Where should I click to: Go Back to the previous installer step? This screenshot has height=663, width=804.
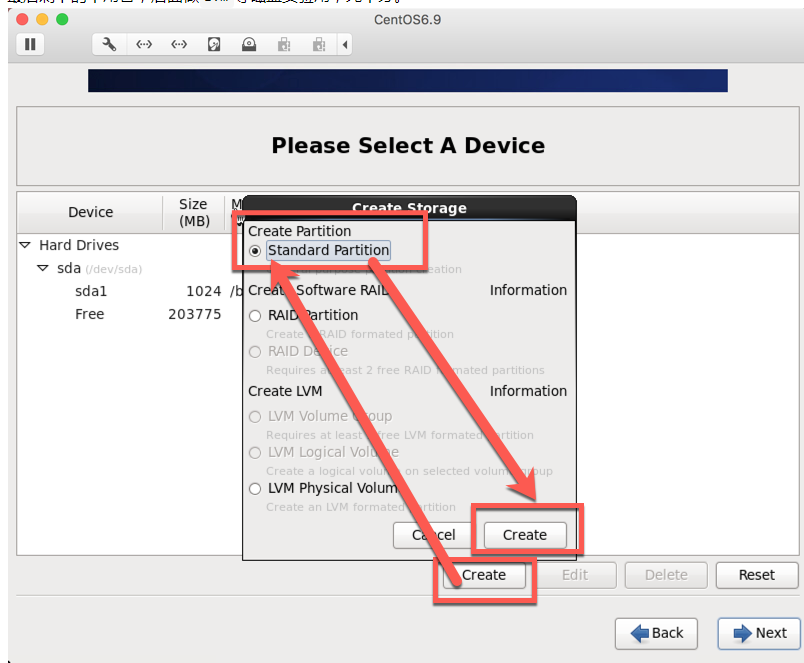[x=656, y=633]
